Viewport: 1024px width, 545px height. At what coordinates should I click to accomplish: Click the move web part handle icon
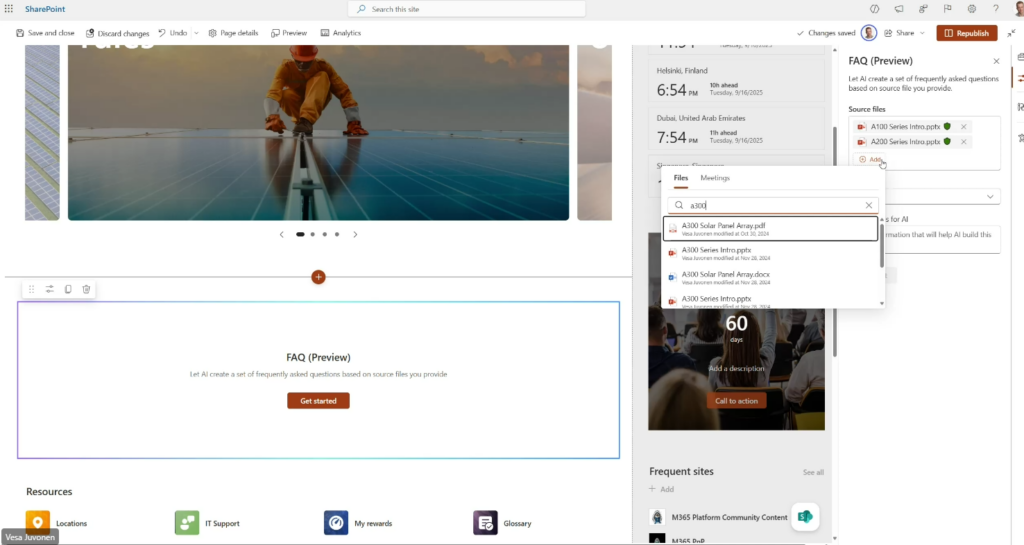click(x=31, y=289)
